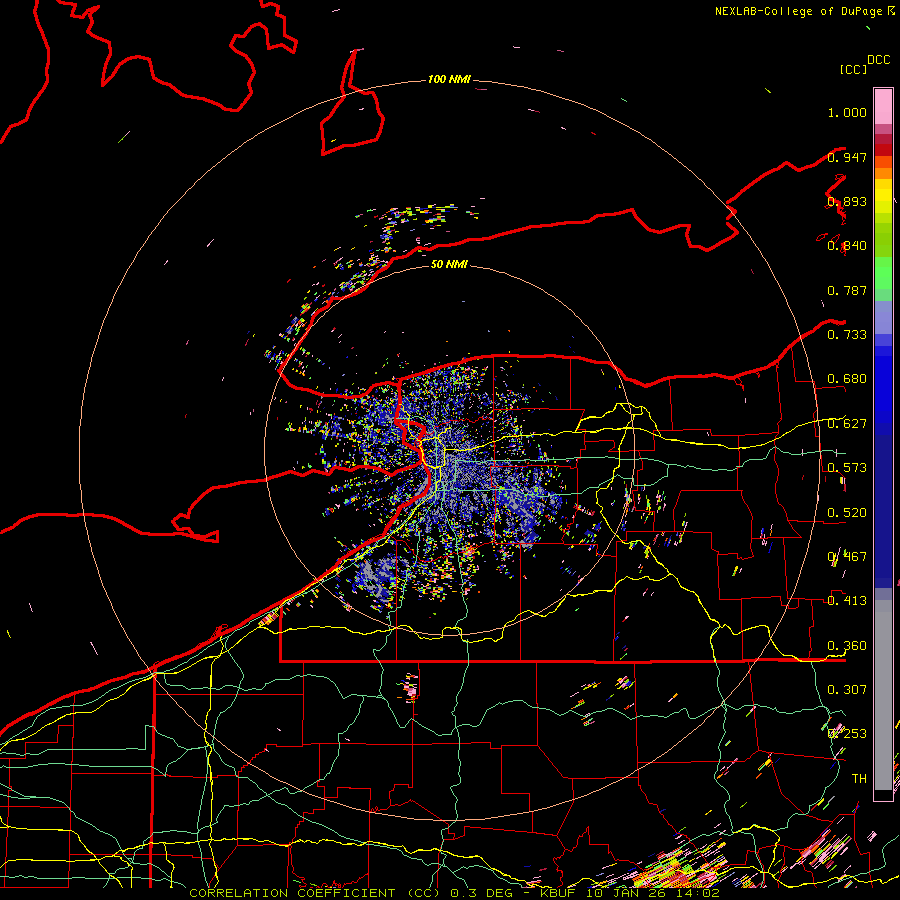The image size is (900, 900).
Task: Click the KBUF 10 JAN 26 14:02 timestamp
Action: tap(630, 893)
